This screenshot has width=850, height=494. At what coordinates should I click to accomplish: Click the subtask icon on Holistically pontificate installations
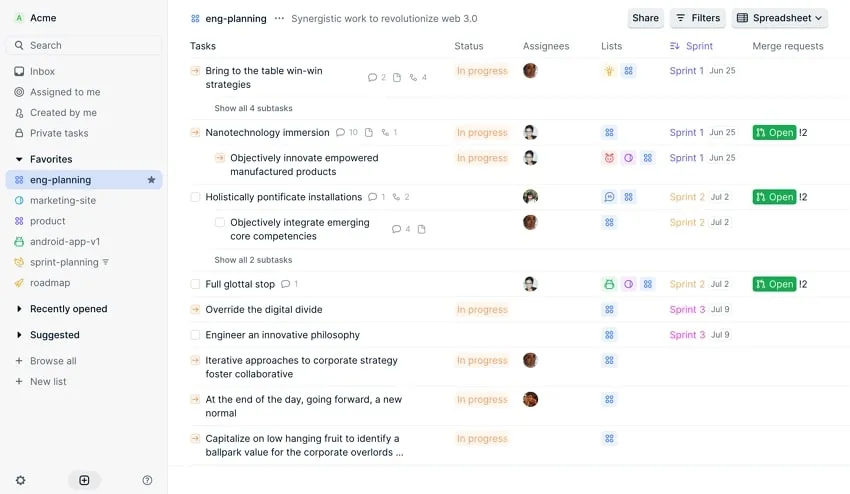coord(396,197)
